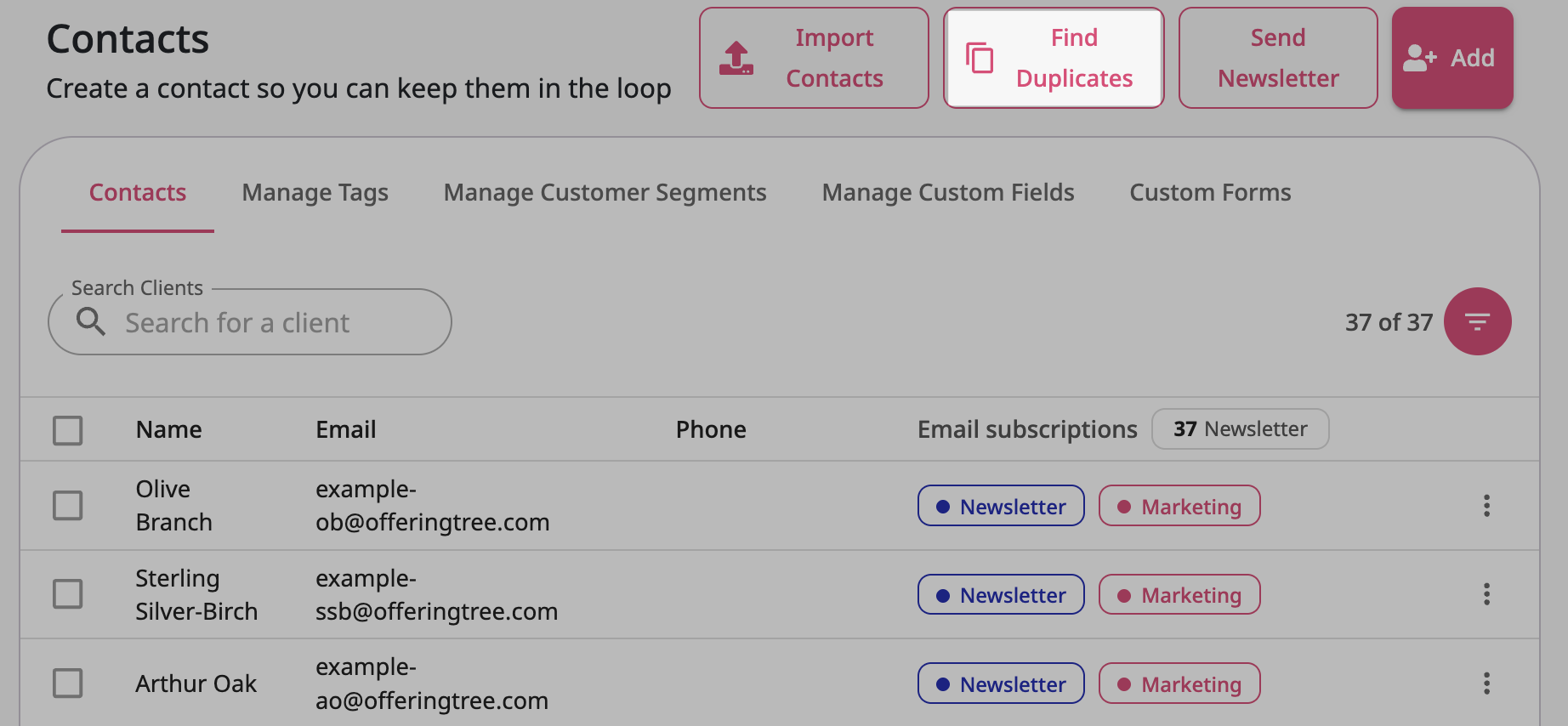Click email example-ao@offeringtree.com
Image resolution: width=1568 pixels, height=726 pixels.
coord(431,683)
